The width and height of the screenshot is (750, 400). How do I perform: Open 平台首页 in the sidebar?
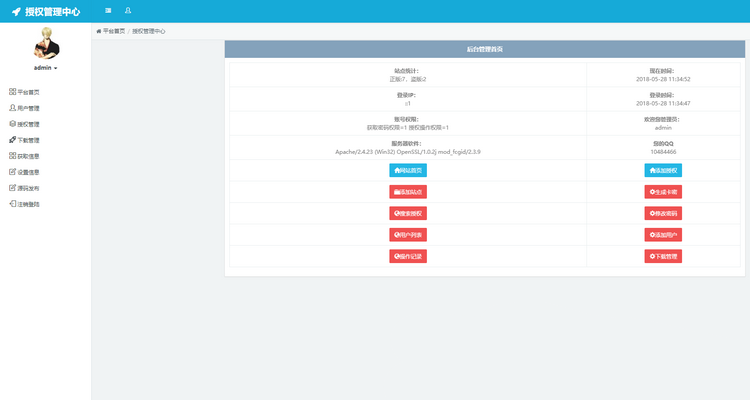pyautogui.click(x=24, y=92)
